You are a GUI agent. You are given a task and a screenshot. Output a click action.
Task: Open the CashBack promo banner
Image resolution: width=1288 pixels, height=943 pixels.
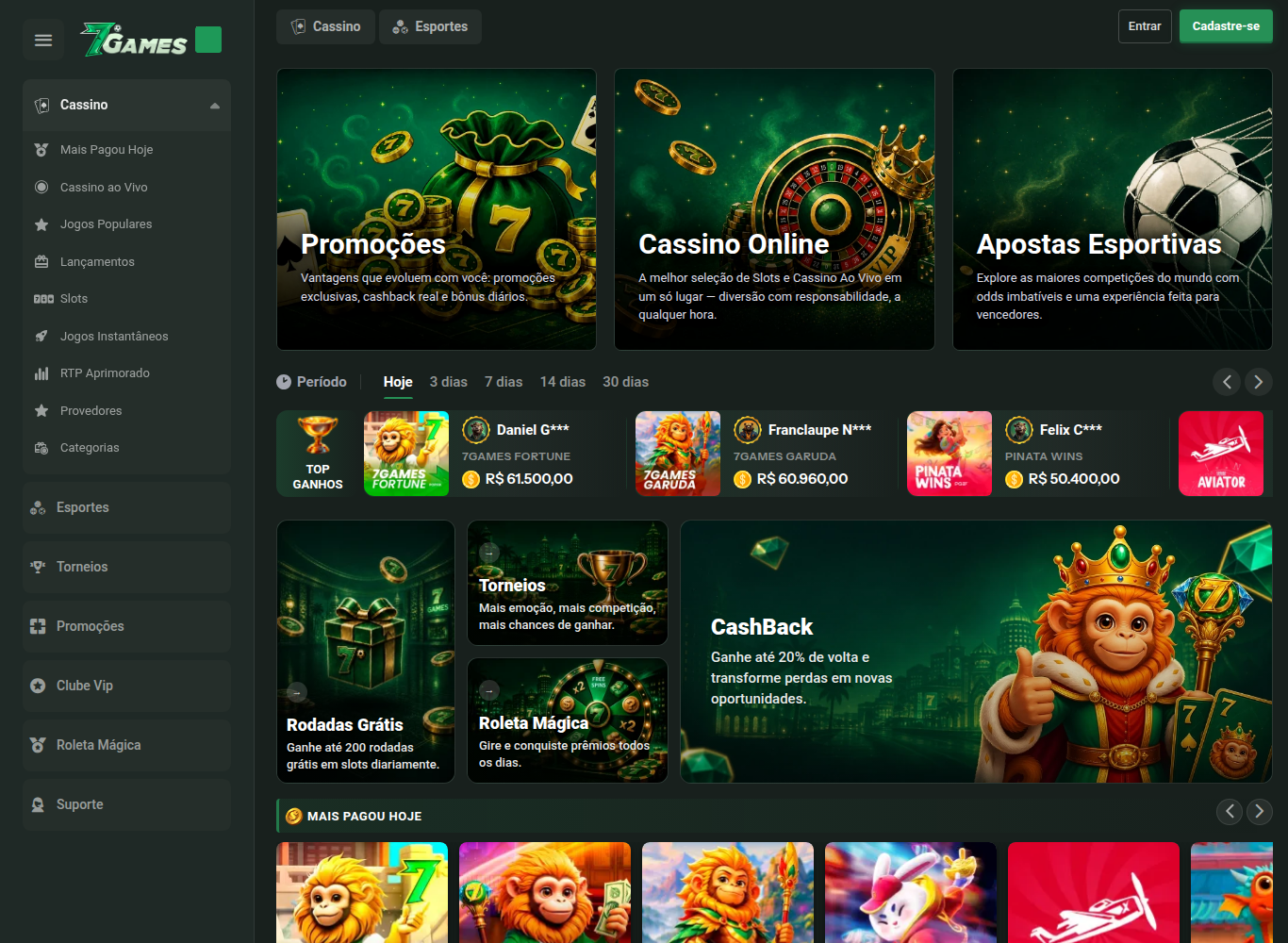(x=976, y=652)
